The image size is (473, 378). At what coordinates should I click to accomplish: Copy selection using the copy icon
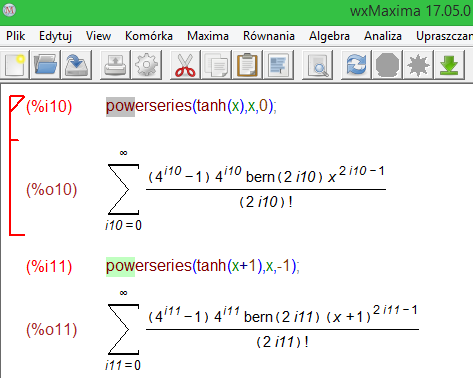tap(216, 65)
